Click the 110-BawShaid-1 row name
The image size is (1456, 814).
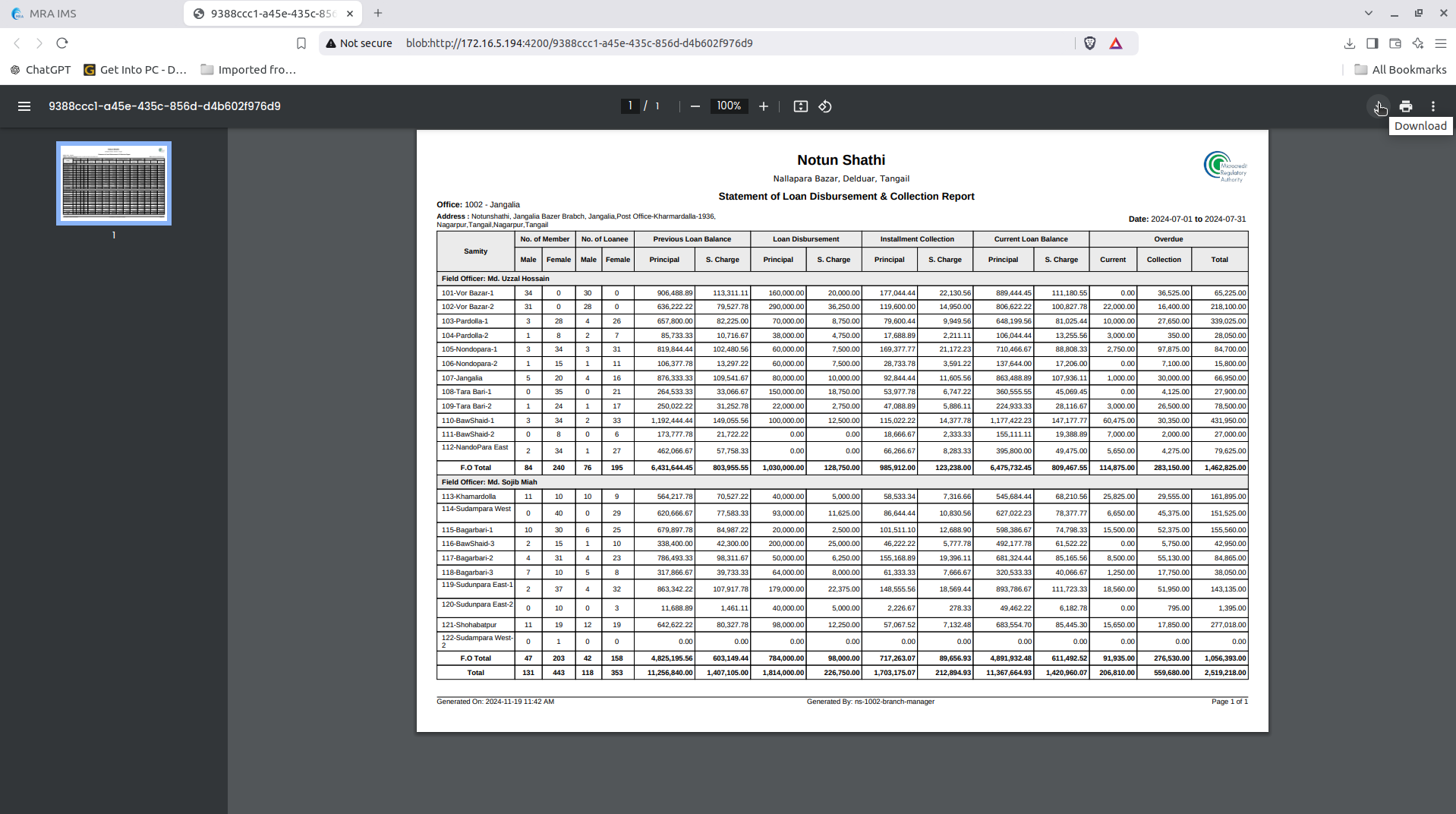pos(468,421)
